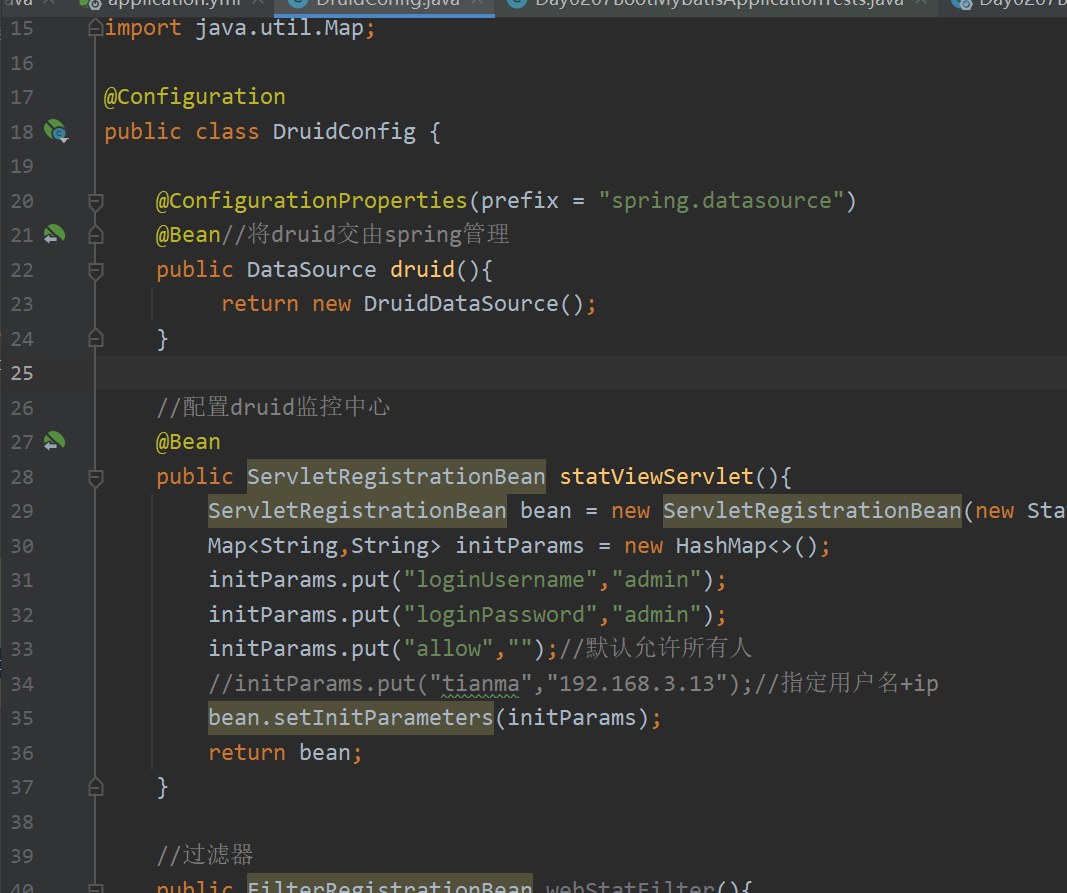Toggle the fold marker beside the @Bean comment on line 21
The height and width of the screenshot is (893, 1067).
96,236
